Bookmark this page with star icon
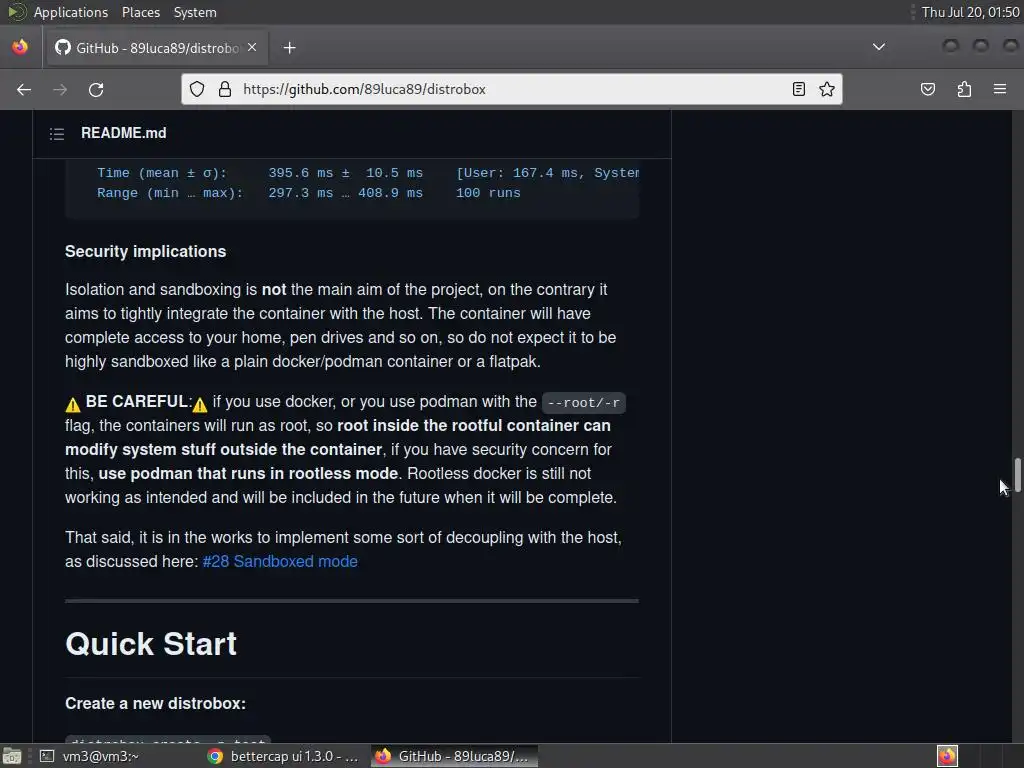The image size is (1024, 768). click(827, 89)
